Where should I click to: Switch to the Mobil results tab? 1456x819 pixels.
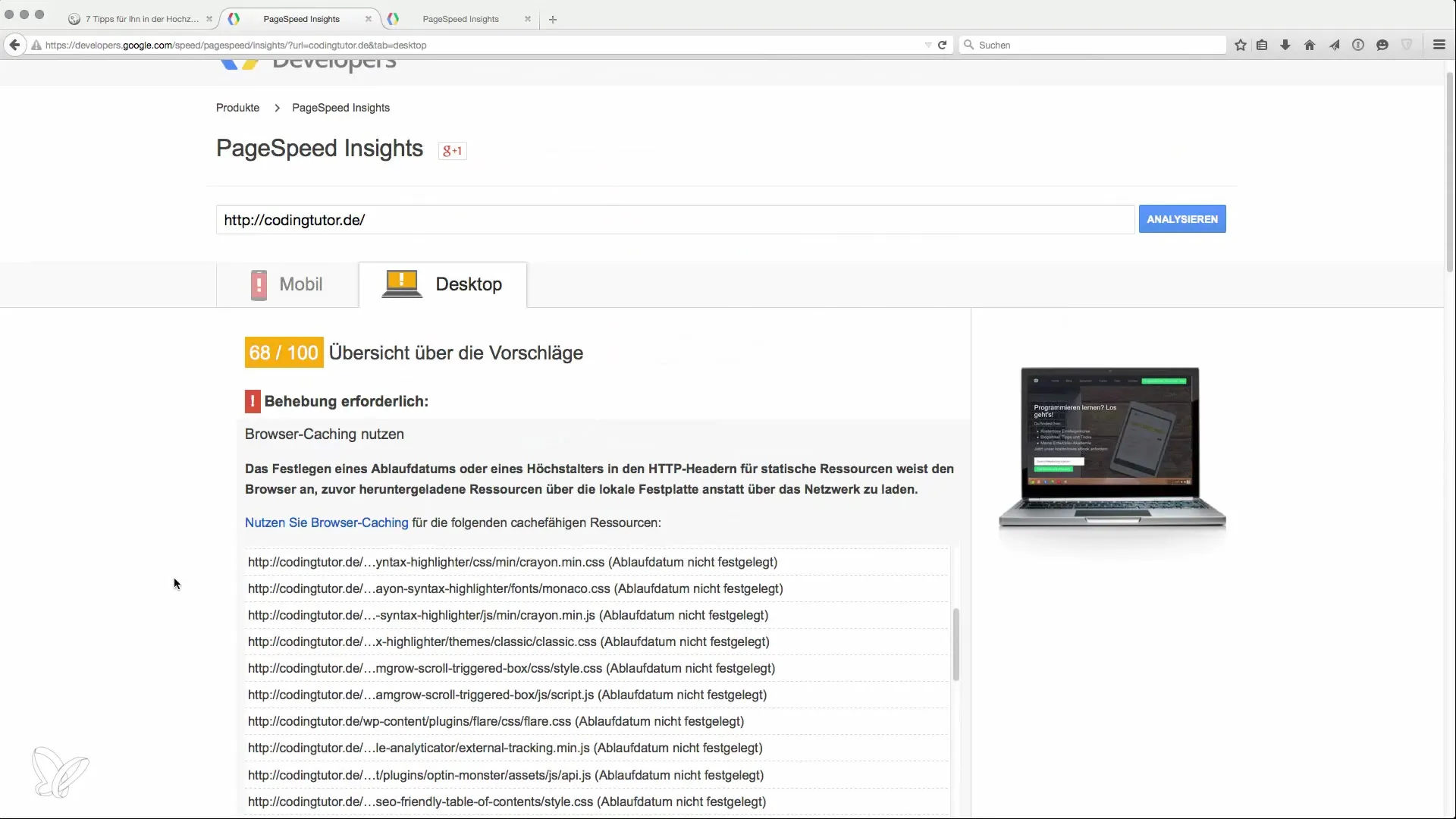click(287, 284)
